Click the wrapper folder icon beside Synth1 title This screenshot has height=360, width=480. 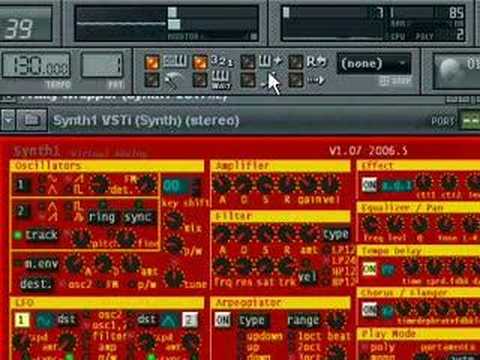(x=32, y=120)
